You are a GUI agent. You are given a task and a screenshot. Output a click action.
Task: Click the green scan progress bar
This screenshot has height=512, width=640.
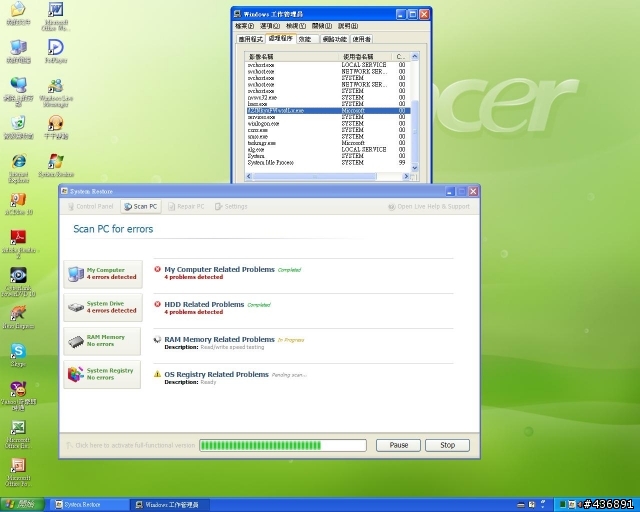283,445
